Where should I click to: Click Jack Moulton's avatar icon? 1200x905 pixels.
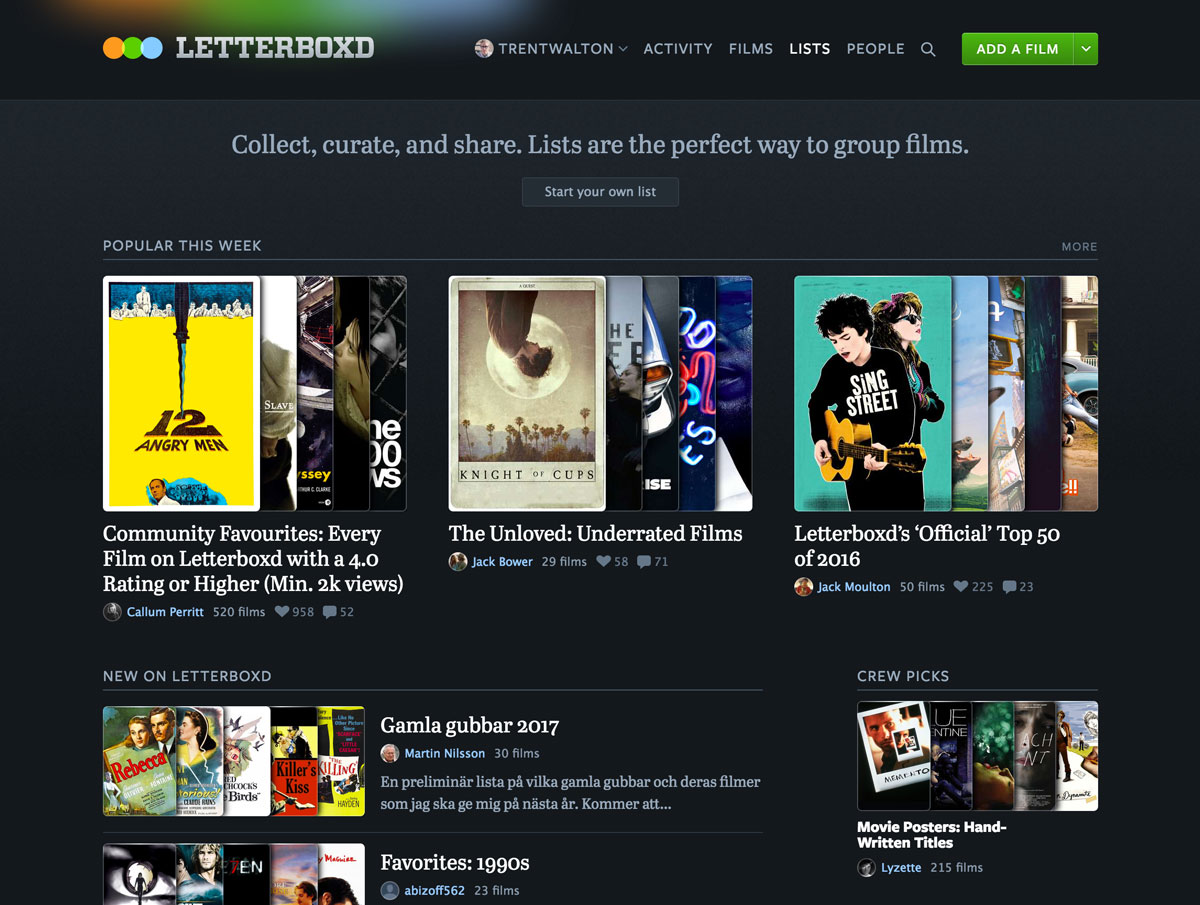pos(803,587)
